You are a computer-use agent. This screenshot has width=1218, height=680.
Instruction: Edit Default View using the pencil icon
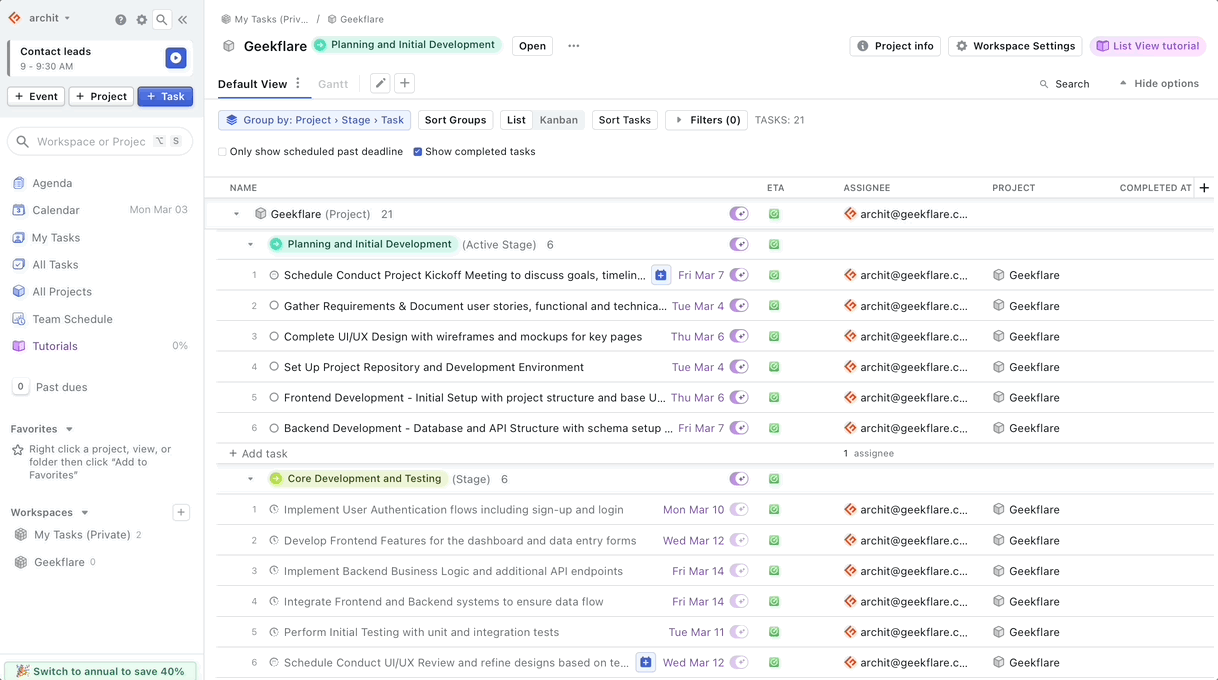380,83
